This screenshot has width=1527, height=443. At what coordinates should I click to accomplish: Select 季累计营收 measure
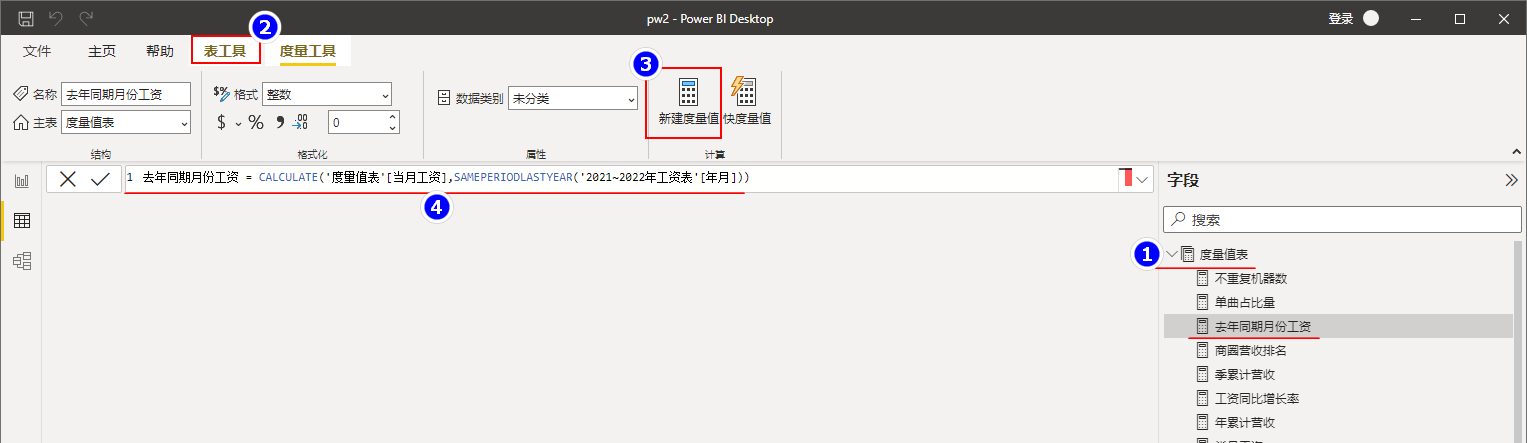[1244, 374]
